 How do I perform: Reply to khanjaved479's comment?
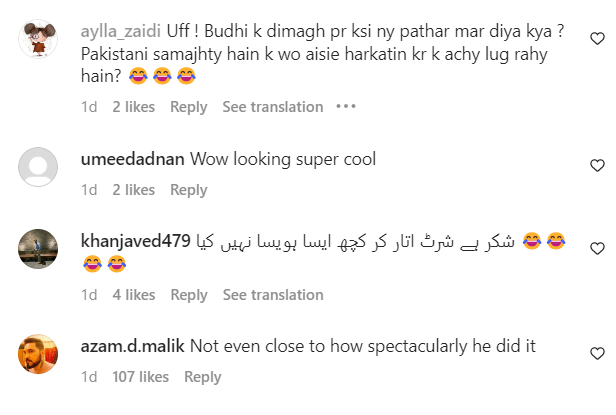click(x=188, y=295)
